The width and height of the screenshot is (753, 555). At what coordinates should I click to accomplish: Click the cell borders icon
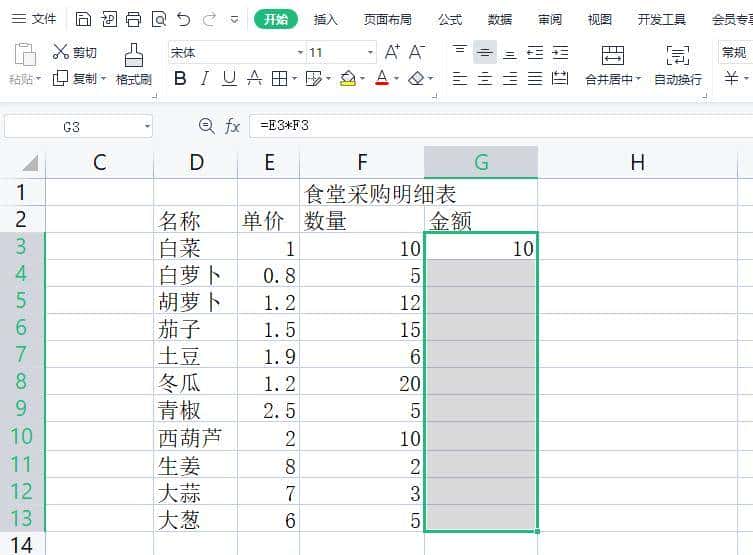(x=279, y=78)
